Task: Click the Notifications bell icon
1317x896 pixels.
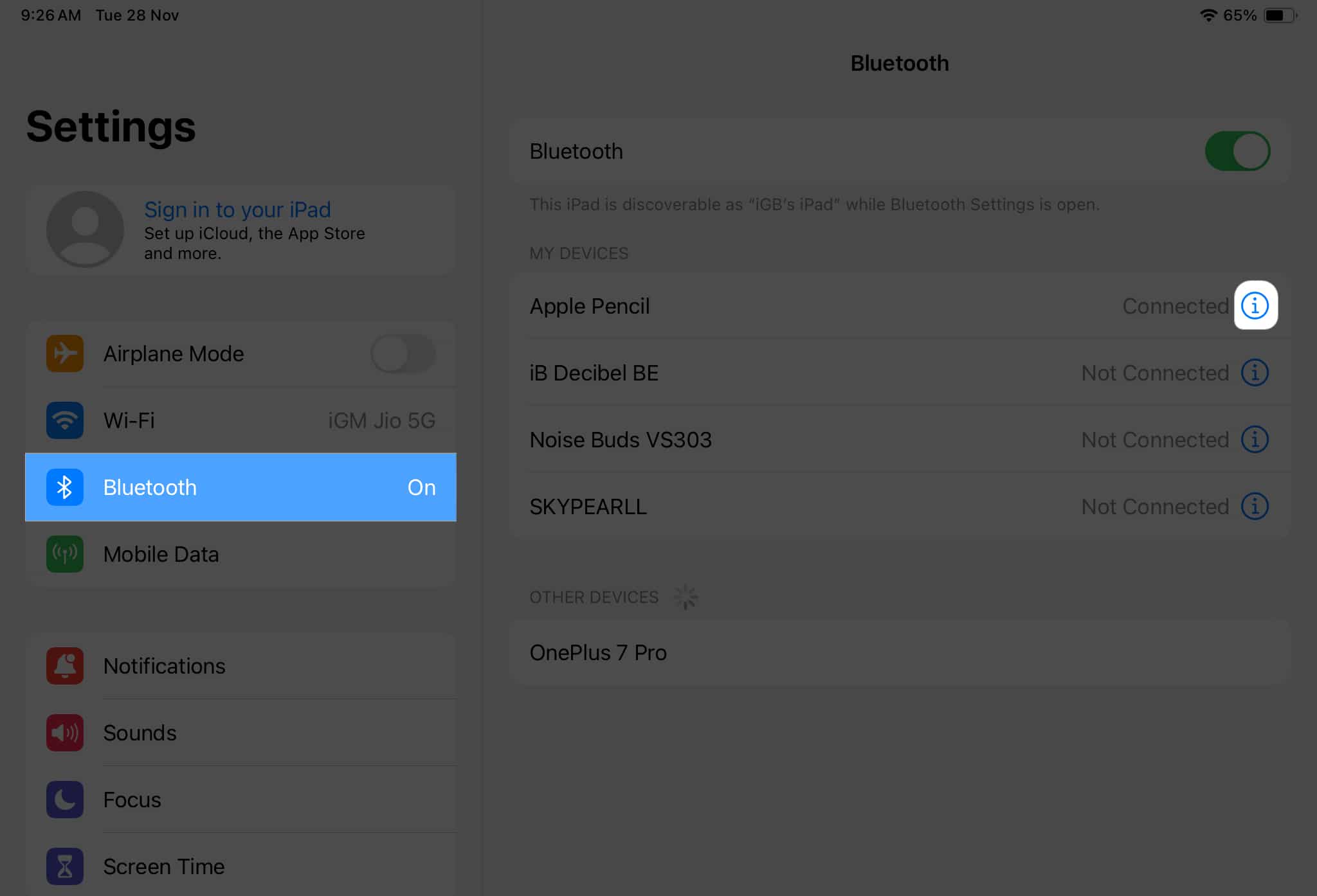Action: [x=65, y=666]
